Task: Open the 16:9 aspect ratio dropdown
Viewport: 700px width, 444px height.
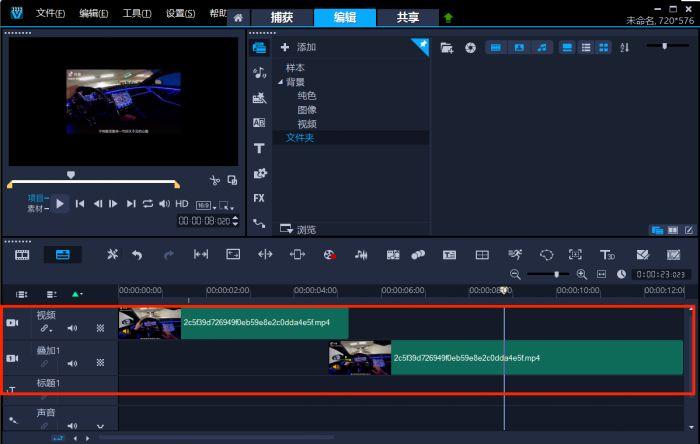Action: tap(204, 204)
